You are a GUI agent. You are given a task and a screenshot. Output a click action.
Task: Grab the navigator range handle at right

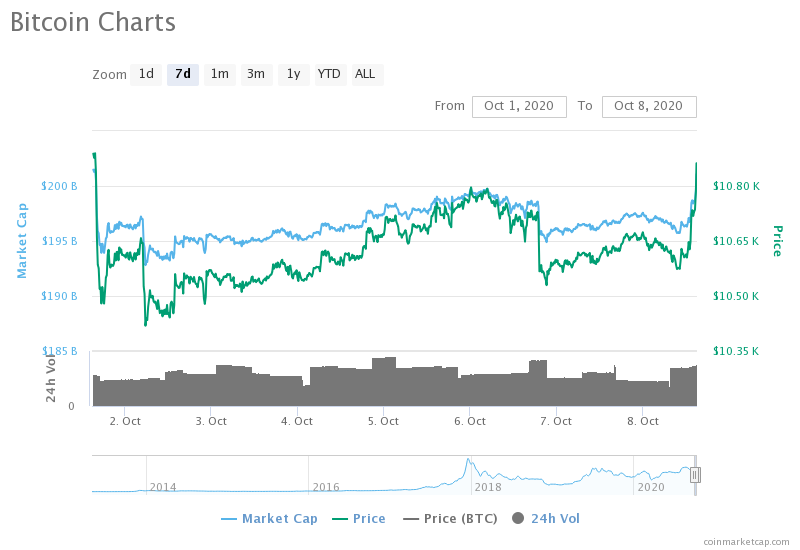(x=695, y=475)
